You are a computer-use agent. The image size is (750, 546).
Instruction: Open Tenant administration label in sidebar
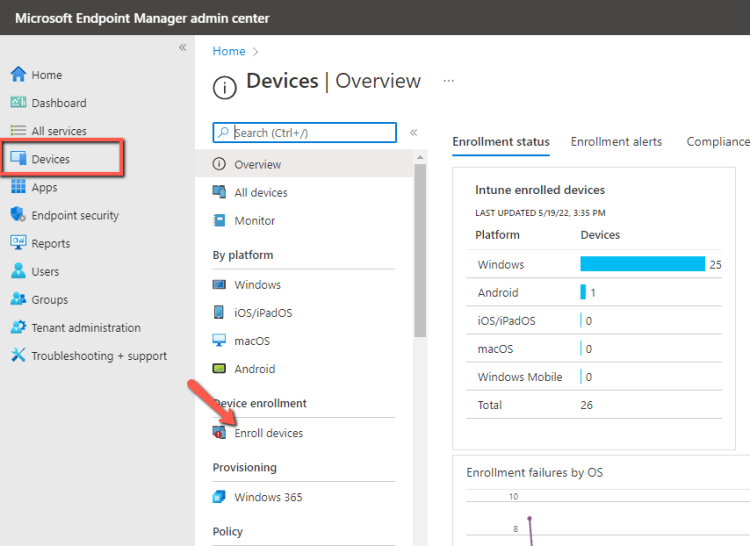[86, 328]
